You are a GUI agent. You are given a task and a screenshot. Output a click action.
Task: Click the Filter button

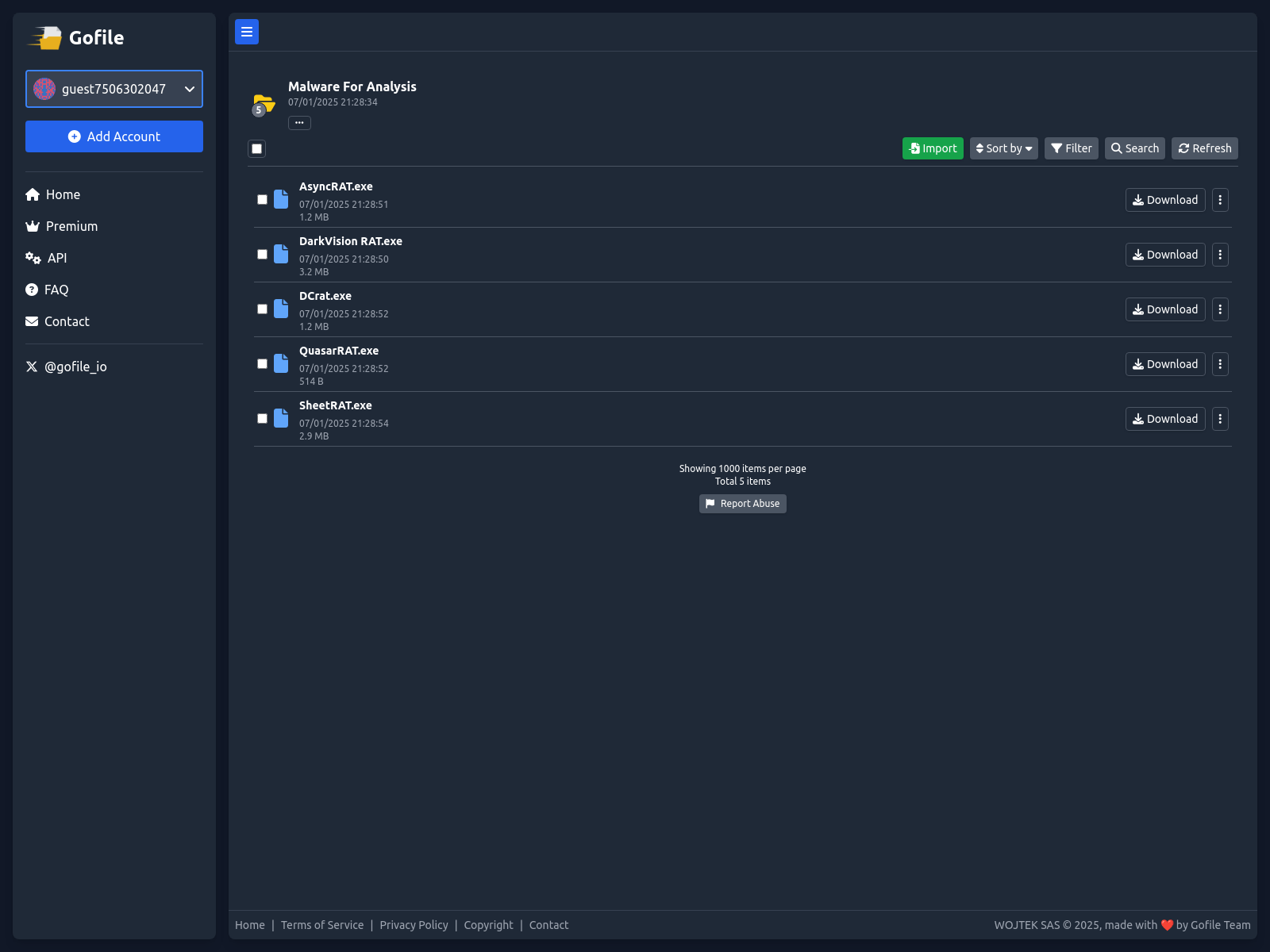point(1072,148)
